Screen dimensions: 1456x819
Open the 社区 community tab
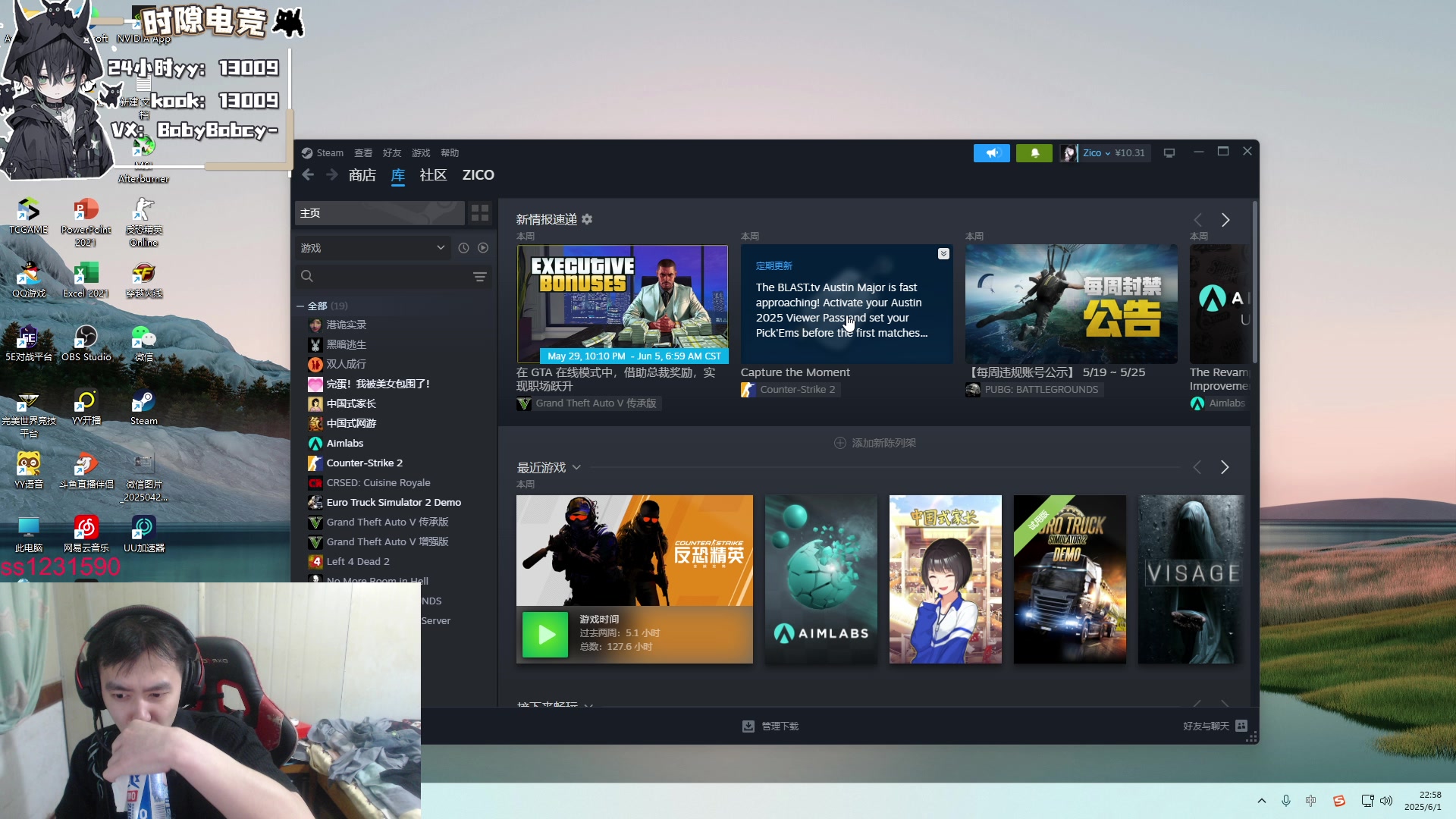(x=433, y=175)
